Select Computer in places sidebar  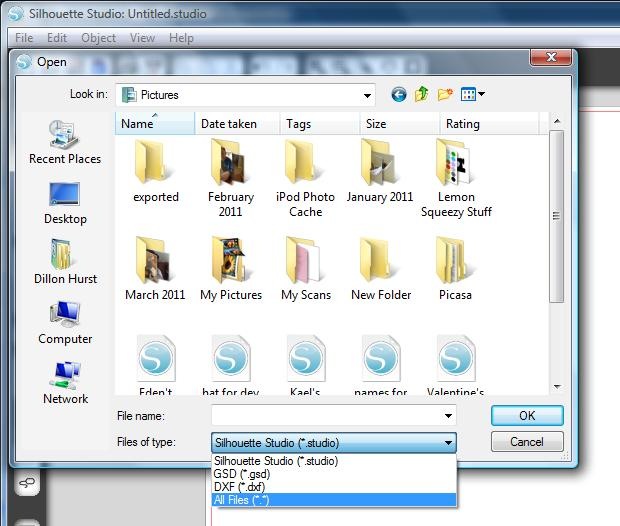coord(65,323)
